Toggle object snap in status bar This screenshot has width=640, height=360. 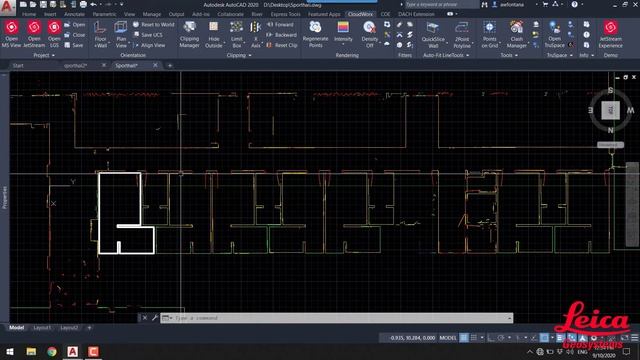point(544,338)
